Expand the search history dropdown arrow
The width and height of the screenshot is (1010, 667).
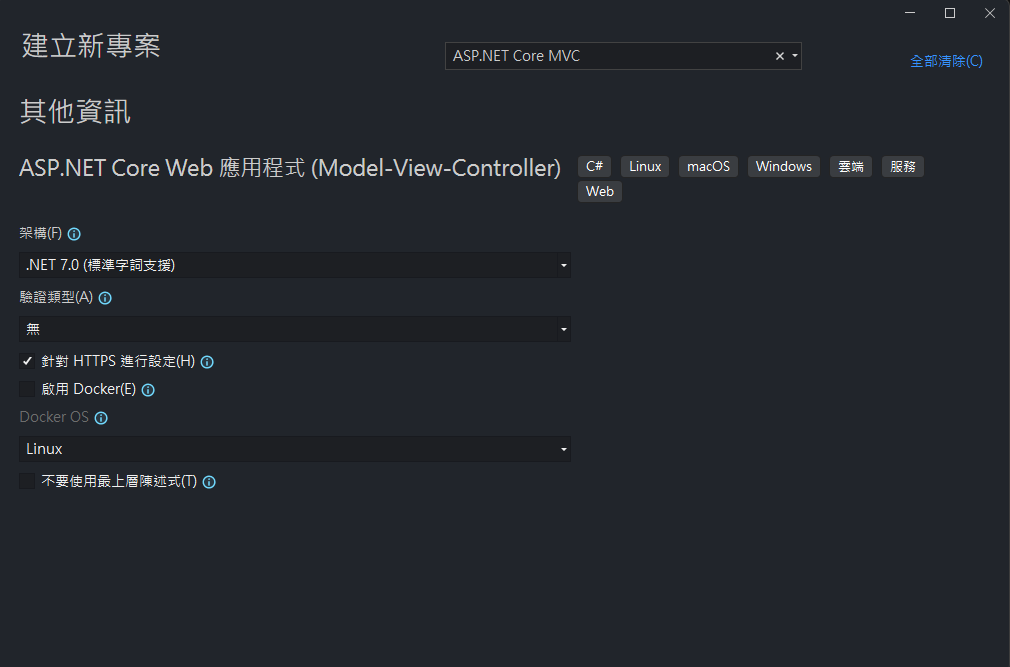pos(795,56)
